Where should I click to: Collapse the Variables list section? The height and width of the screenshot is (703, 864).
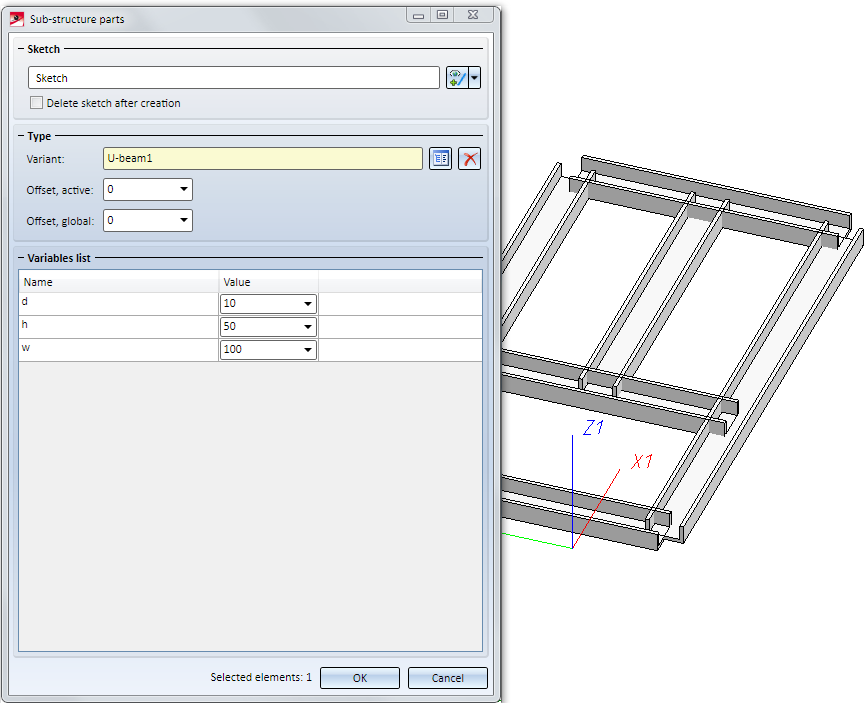(22, 258)
